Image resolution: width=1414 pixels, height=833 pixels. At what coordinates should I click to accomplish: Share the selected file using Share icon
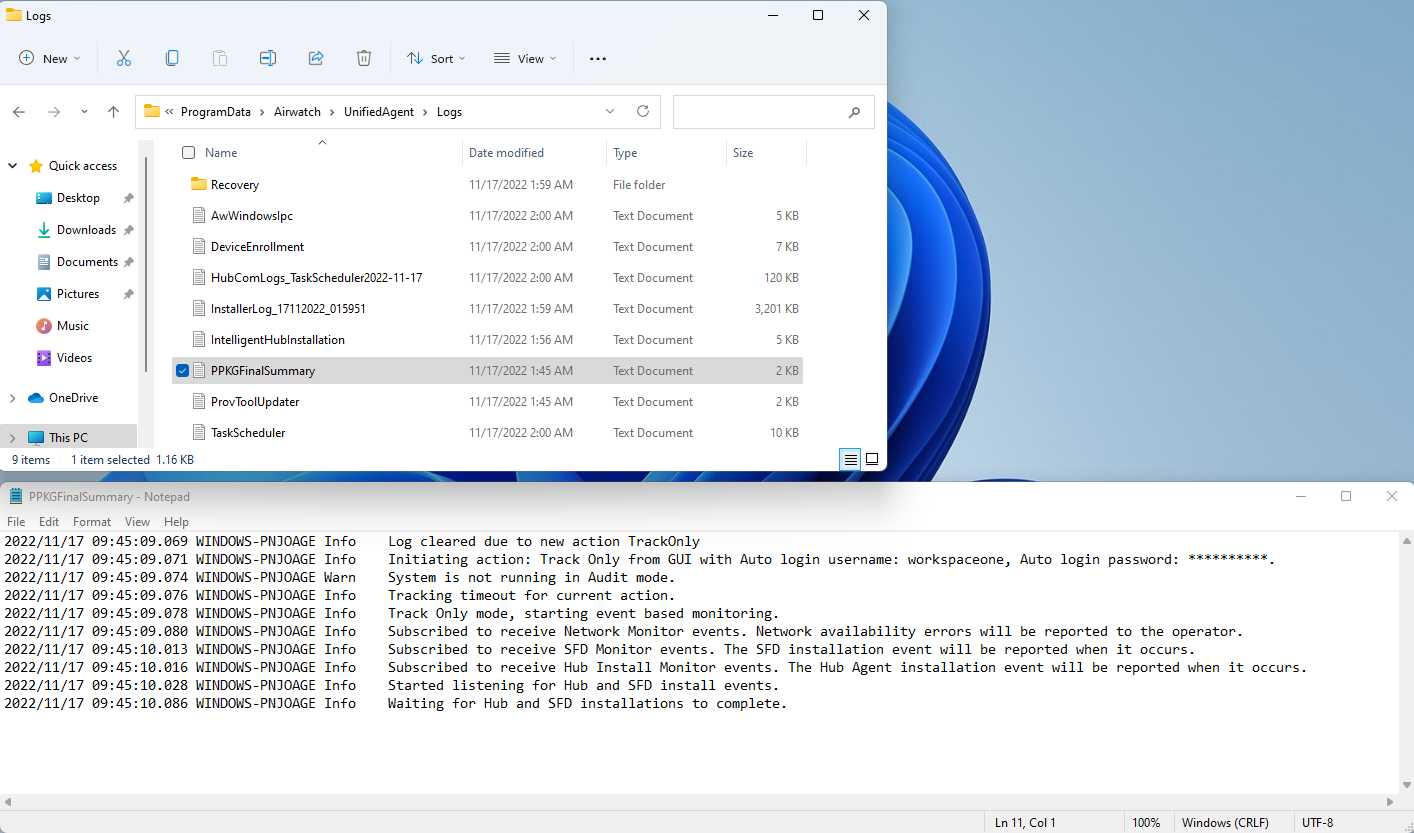coord(316,58)
